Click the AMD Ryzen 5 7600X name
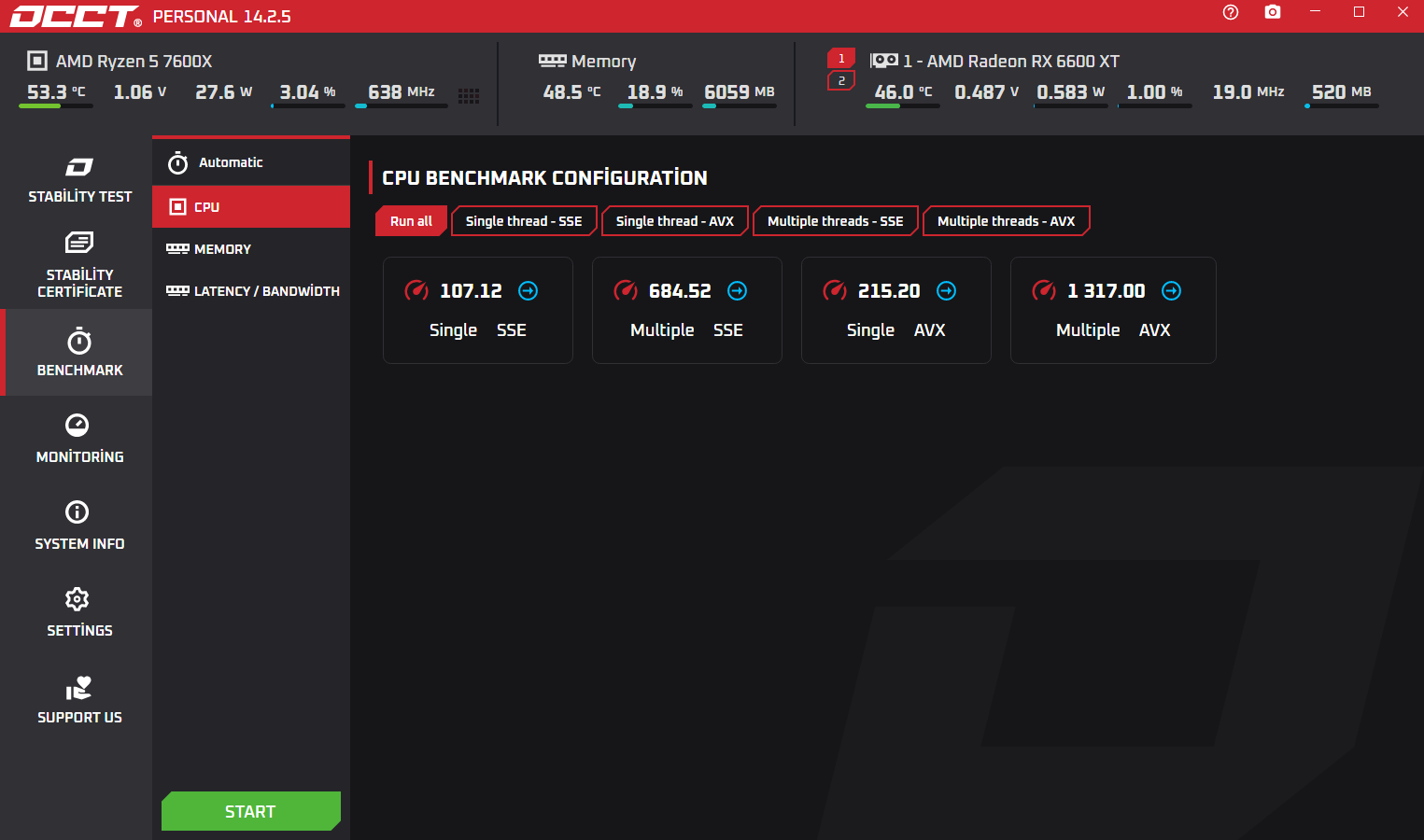The height and width of the screenshot is (840, 1424). click(x=134, y=61)
